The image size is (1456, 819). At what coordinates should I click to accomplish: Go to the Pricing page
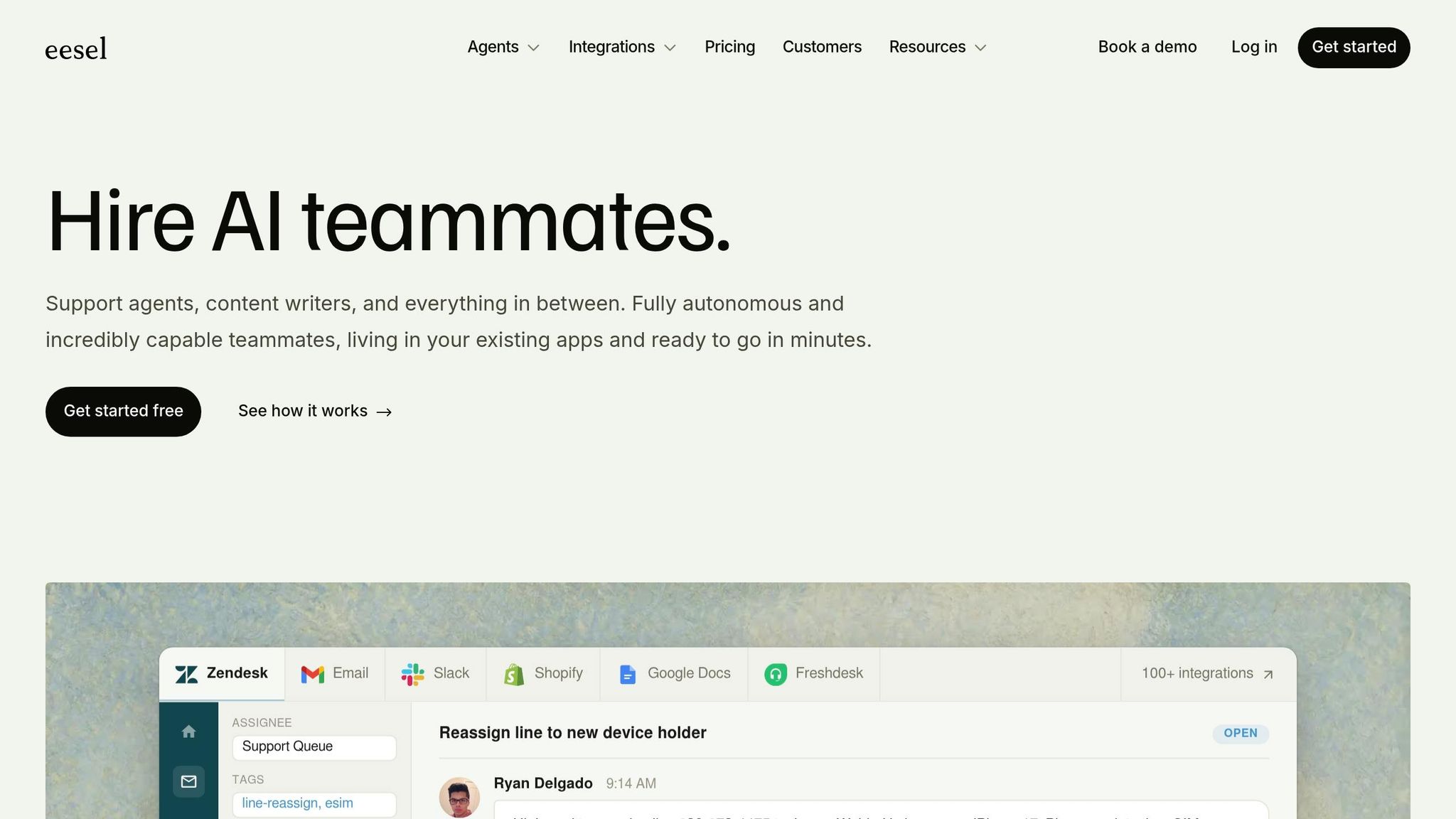tap(729, 47)
